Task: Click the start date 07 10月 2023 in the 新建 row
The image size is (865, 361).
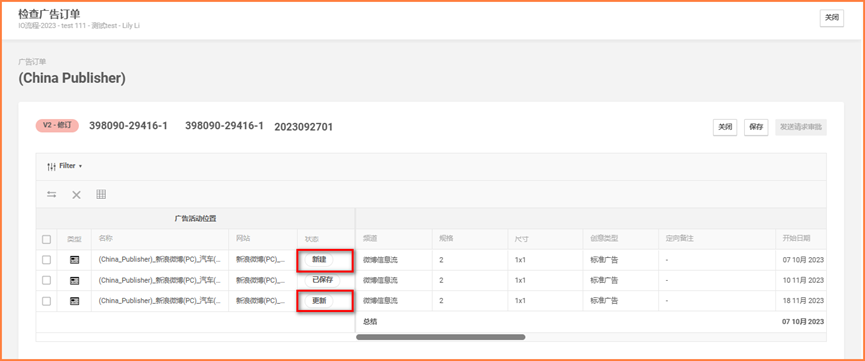Action: [803, 259]
